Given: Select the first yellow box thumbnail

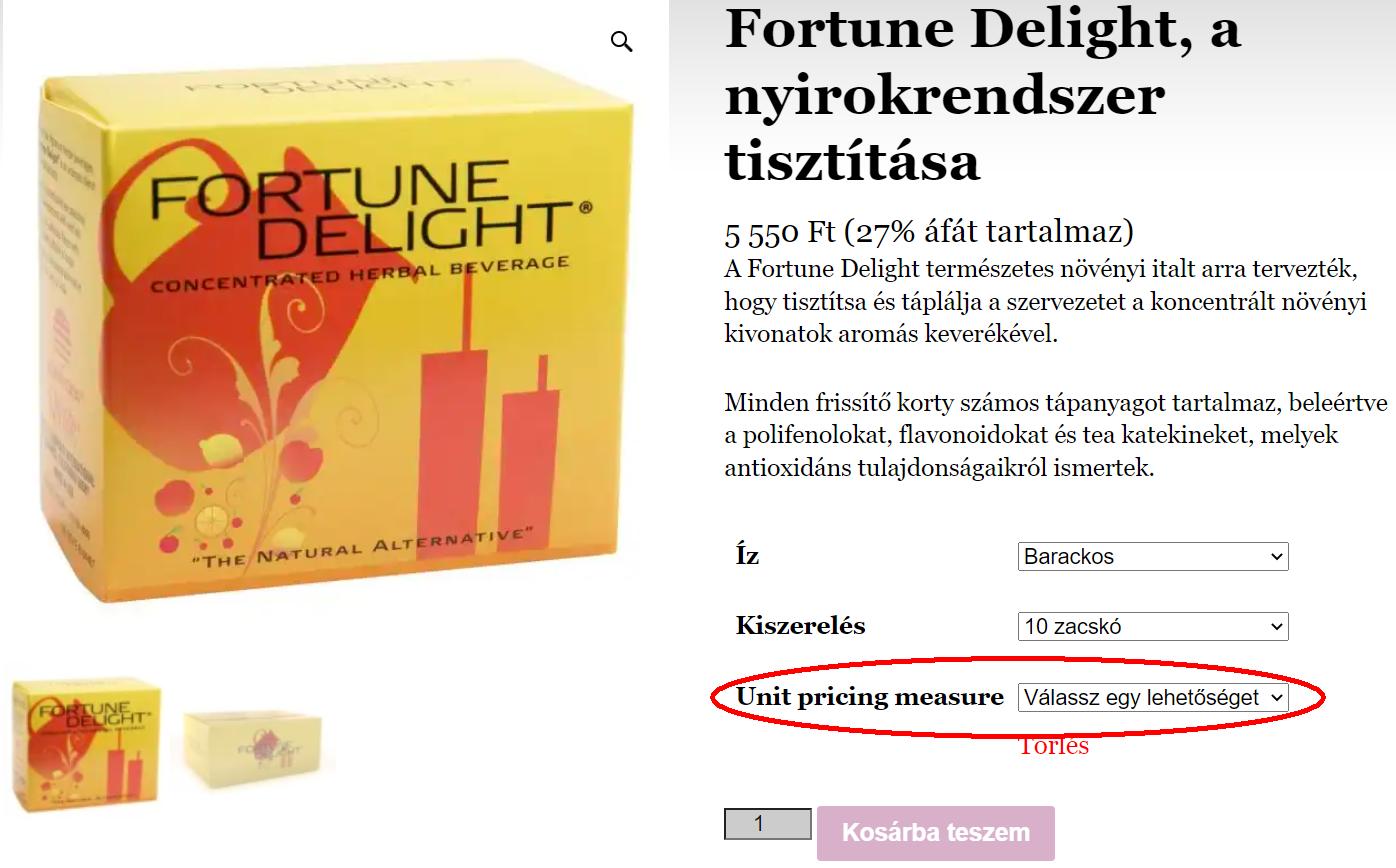Looking at the screenshot, I should (87, 745).
